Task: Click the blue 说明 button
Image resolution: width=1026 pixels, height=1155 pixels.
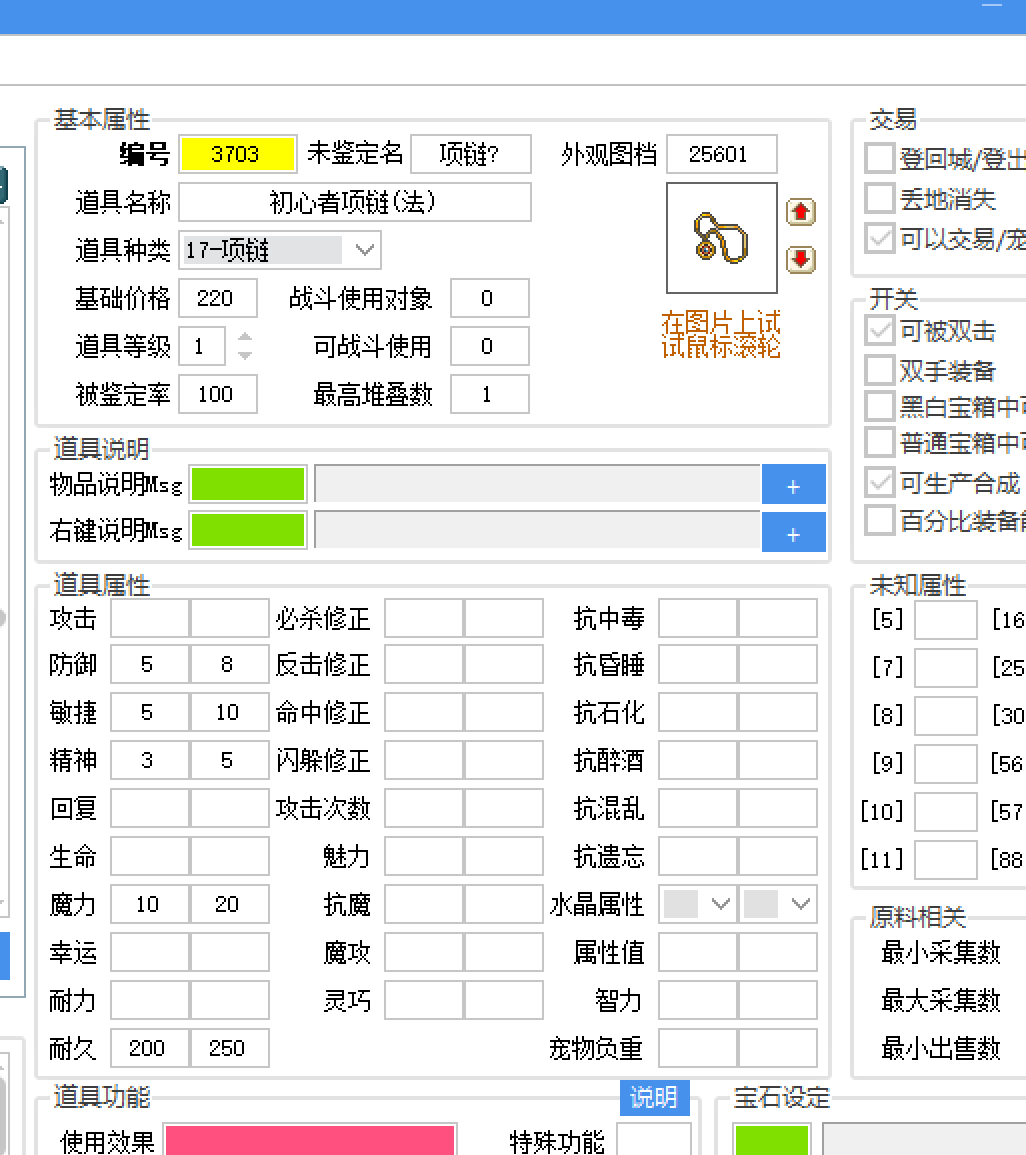Action: 655,1098
